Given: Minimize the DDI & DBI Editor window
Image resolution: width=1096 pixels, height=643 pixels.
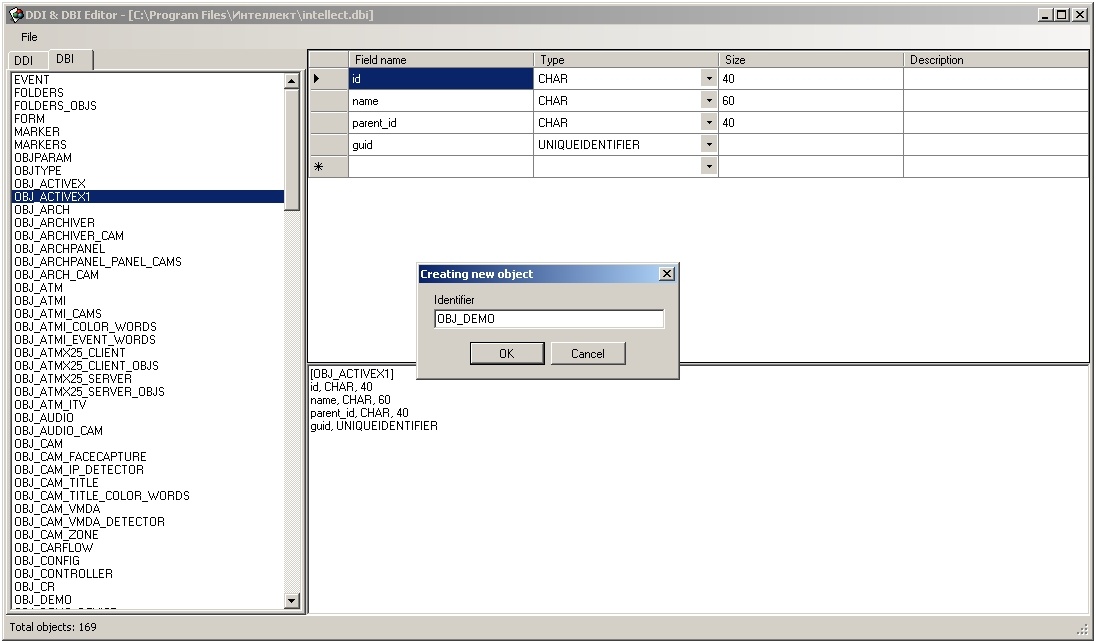Looking at the screenshot, I should 1045,15.
